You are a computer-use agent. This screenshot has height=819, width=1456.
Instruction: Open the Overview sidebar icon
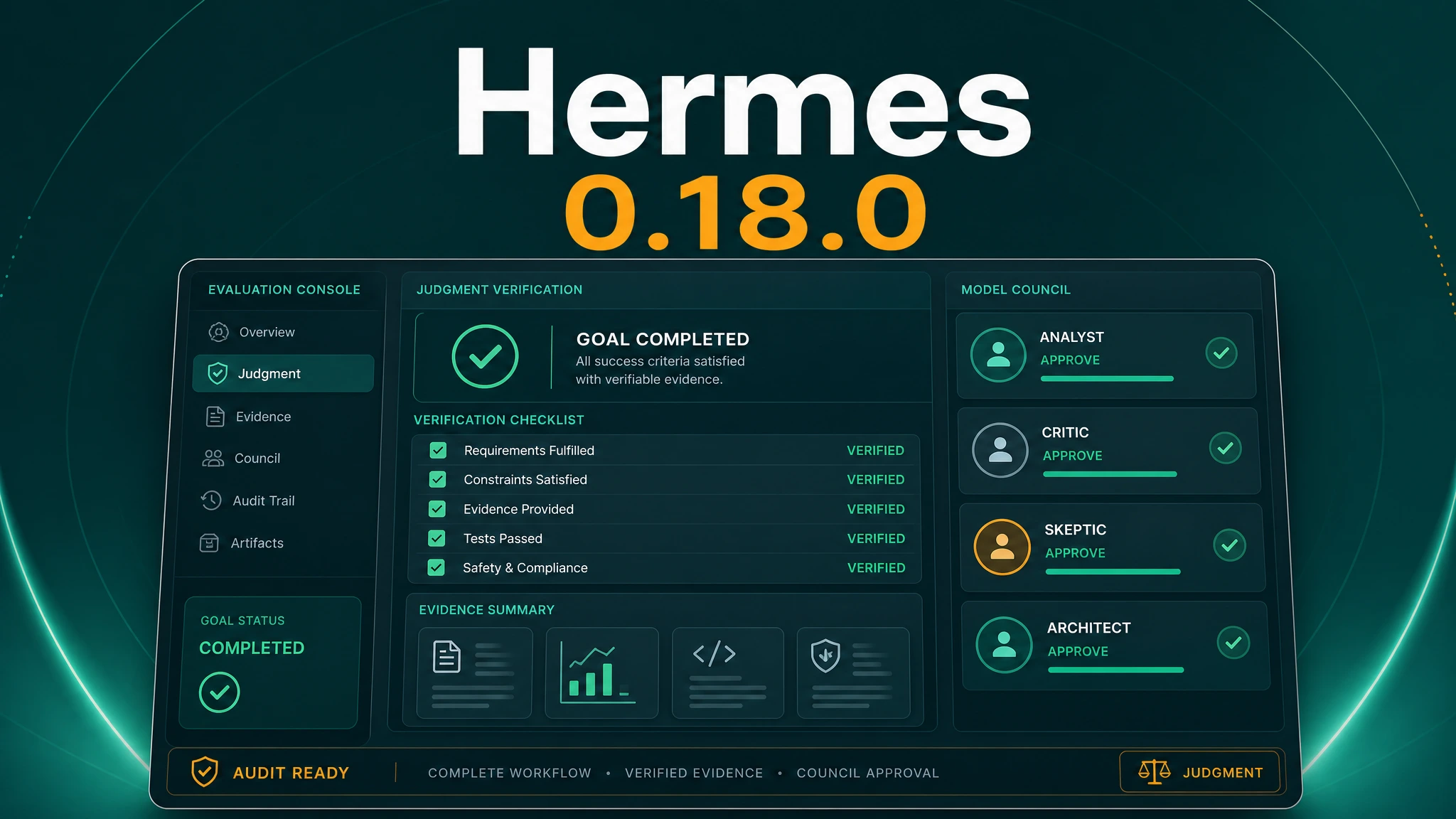point(218,332)
